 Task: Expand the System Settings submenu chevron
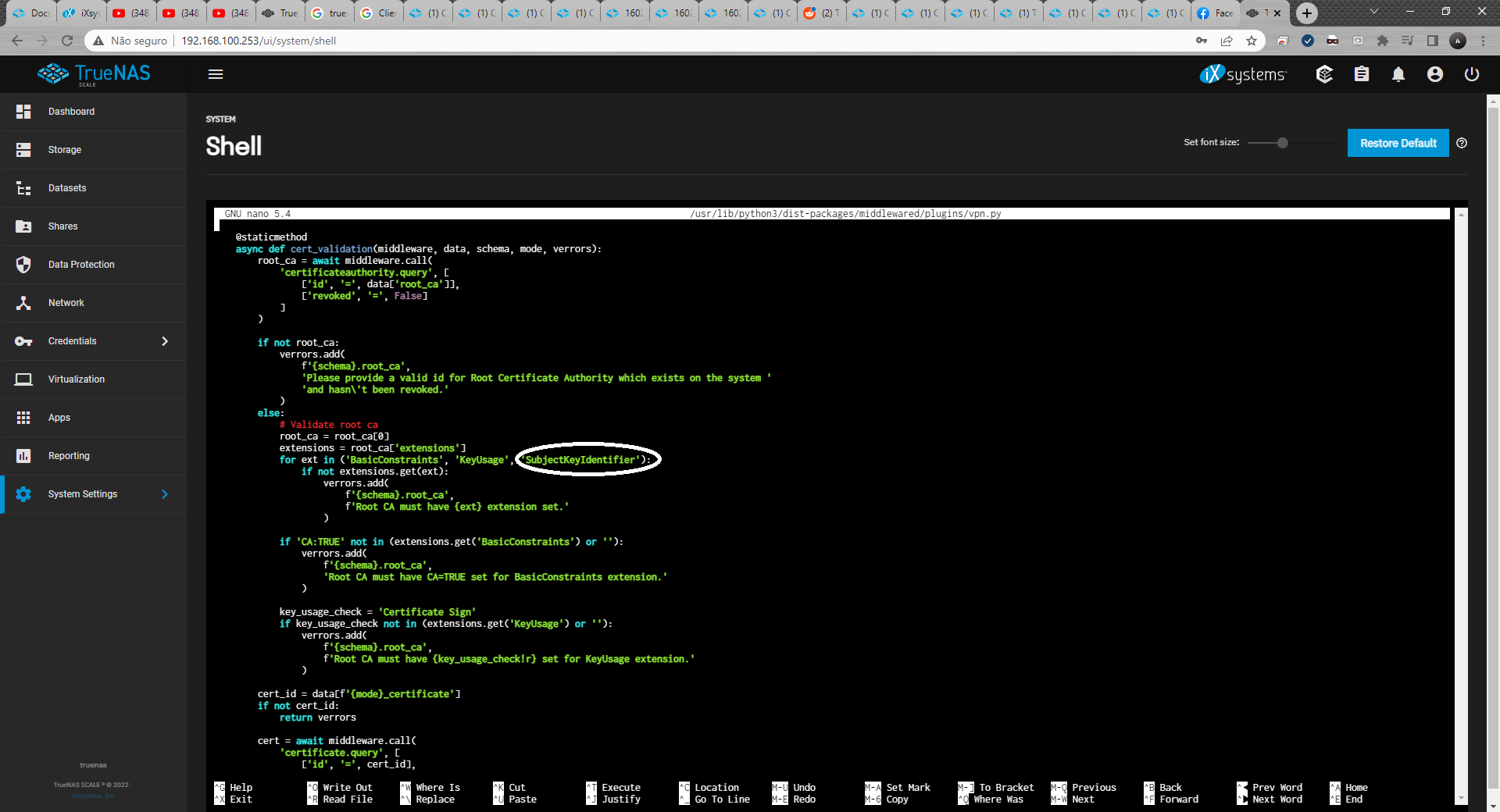[x=165, y=494]
